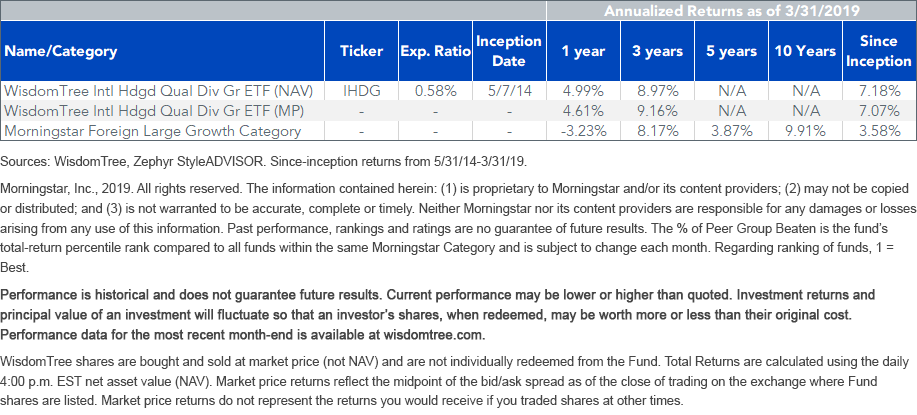This screenshot has height=415, width=917.
Task: Select the Inception Date column header
Action: [509, 51]
